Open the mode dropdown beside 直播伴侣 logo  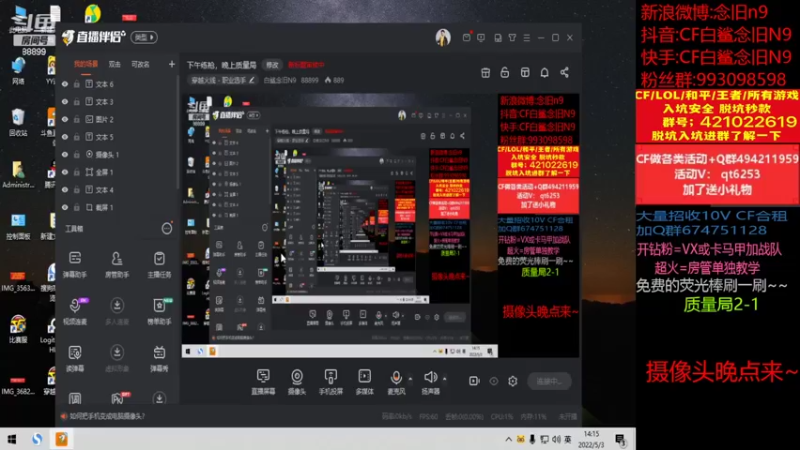tap(144, 37)
